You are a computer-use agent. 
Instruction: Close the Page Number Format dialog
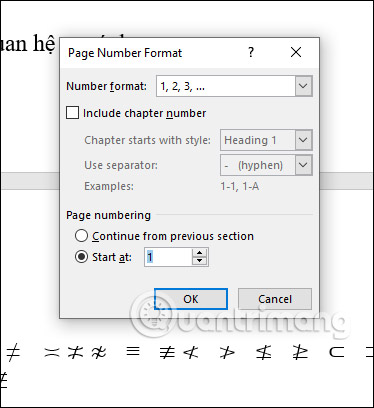click(296, 52)
